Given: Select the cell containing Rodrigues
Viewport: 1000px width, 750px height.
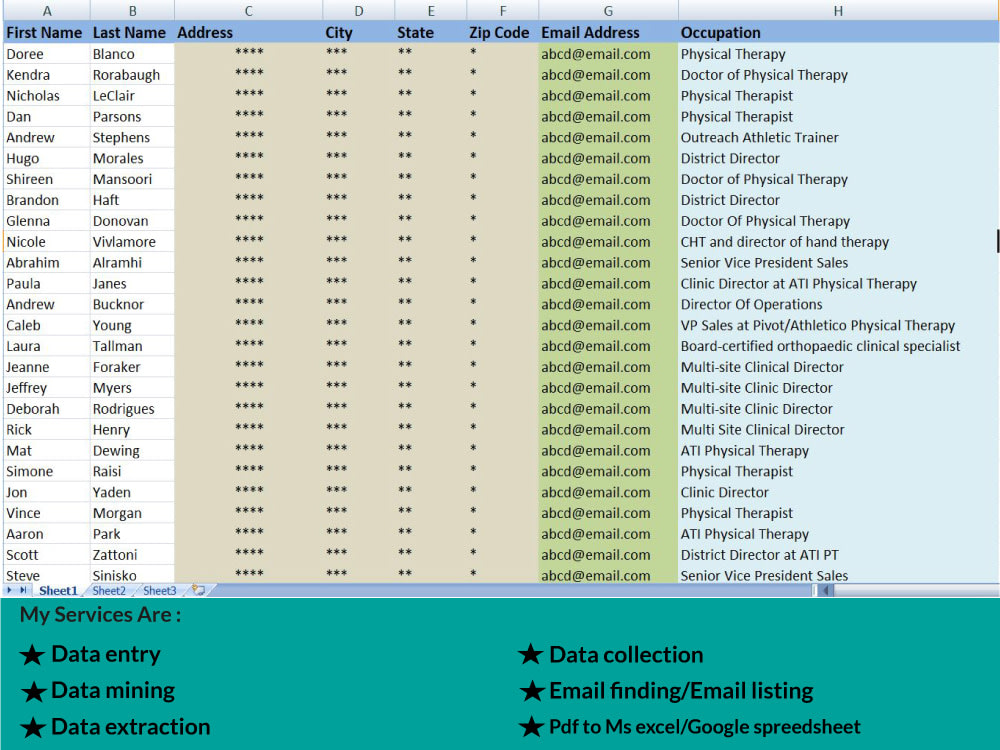Looking at the screenshot, I should tap(132, 409).
